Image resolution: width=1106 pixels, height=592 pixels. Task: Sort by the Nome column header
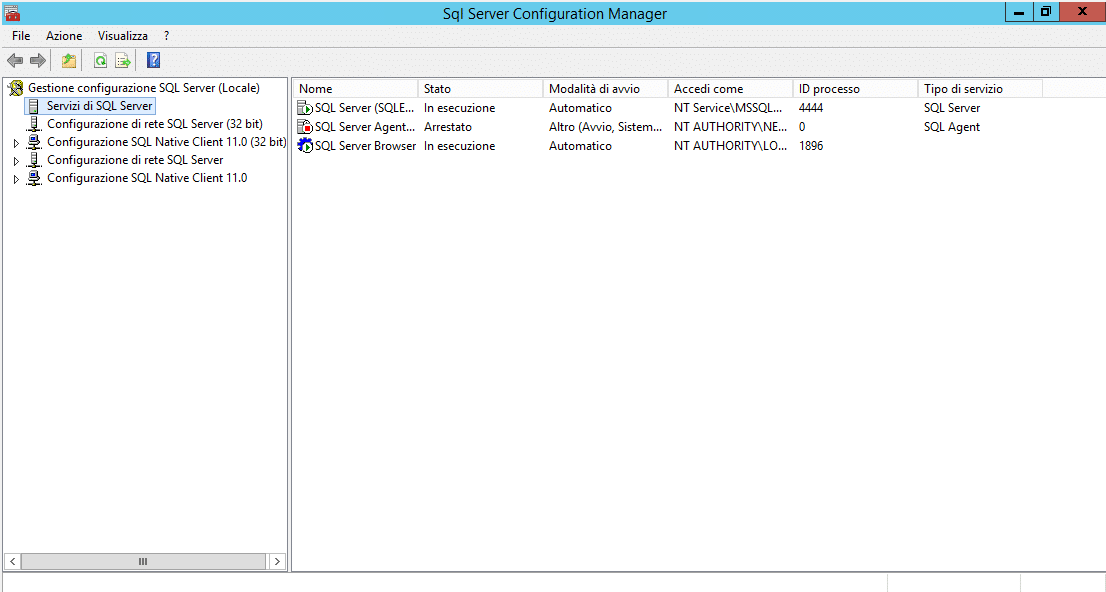click(x=356, y=89)
